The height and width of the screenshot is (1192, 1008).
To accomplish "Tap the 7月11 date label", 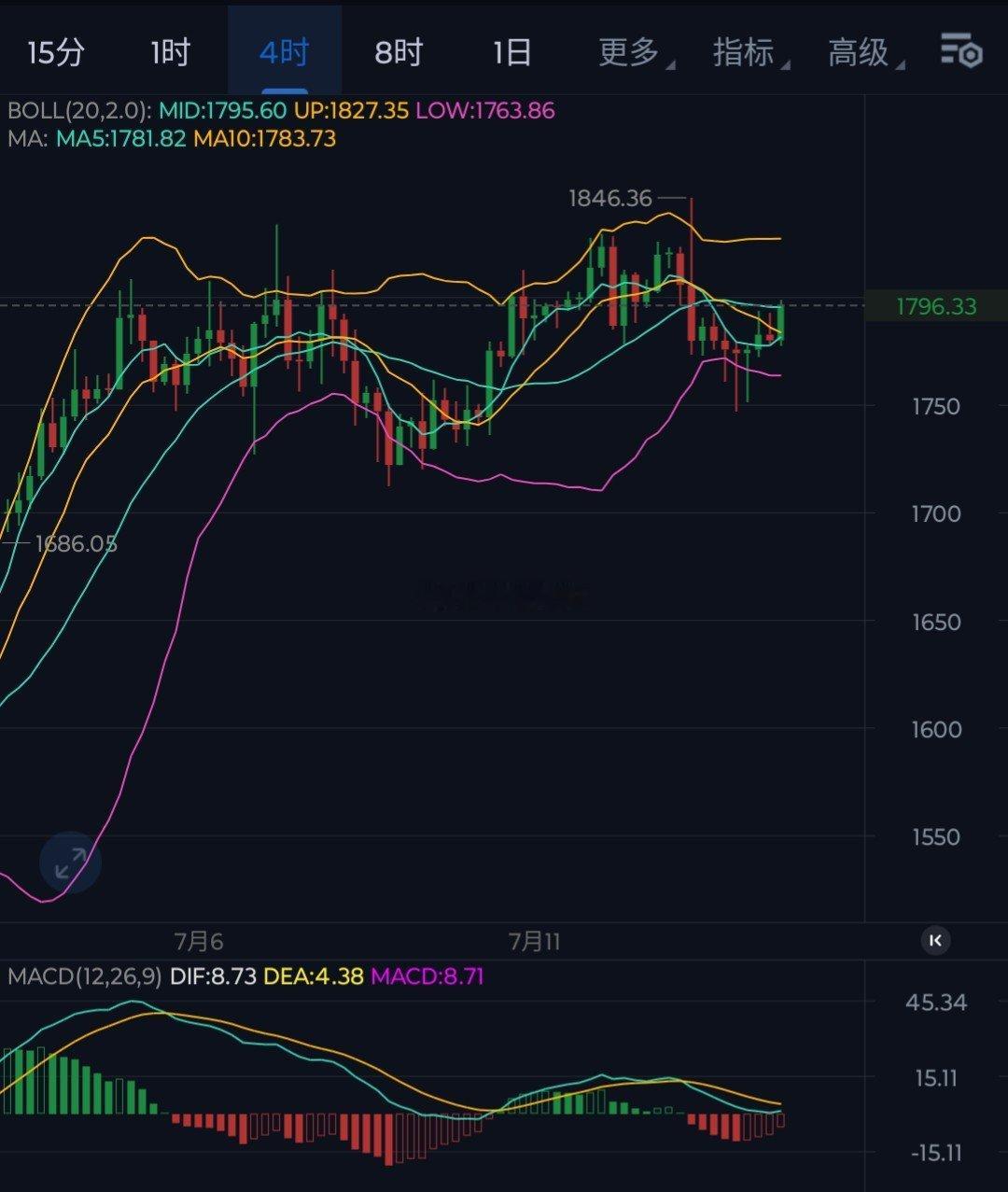I will click(x=535, y=941).
